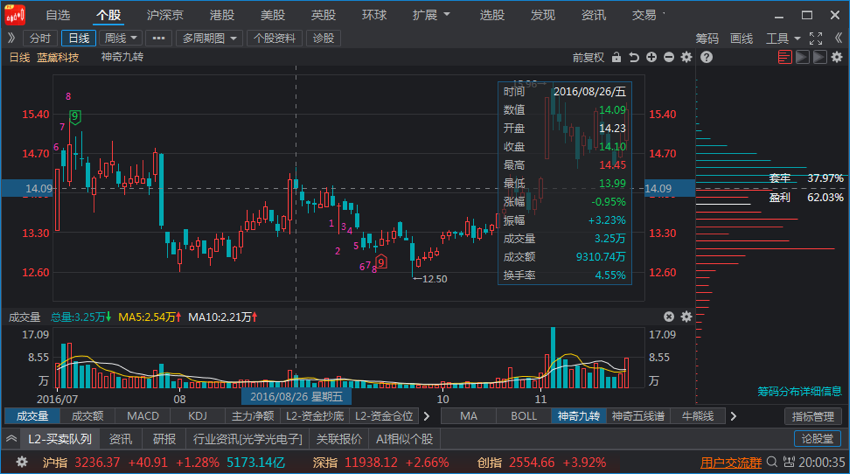Screen dimensions: 850x474
Task: Select 成交额 indicator tab
Action: pos(87,416)
